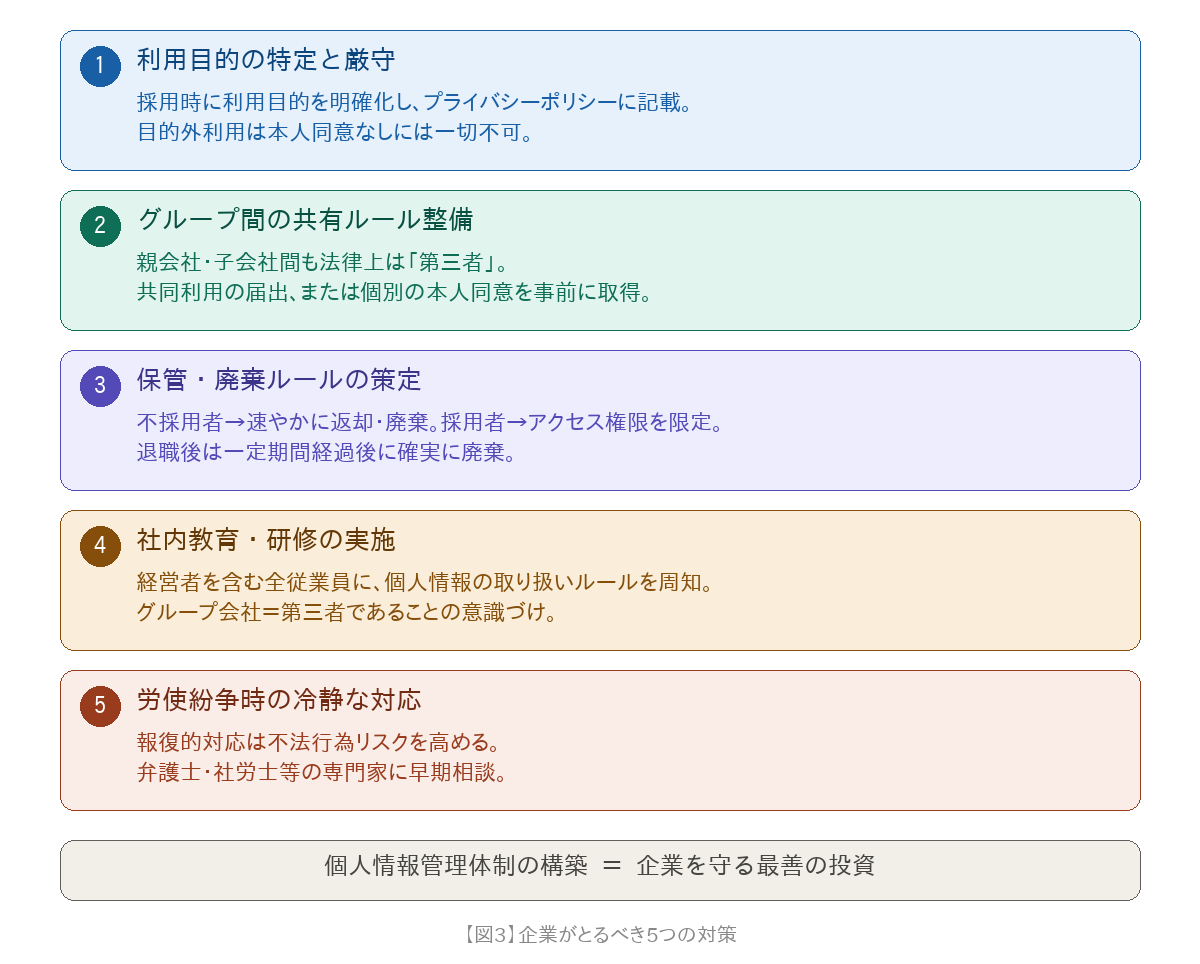Click the line 報復的対応は不法行為リスクを高める
The height and width of the screenshot is (964, 1200).
click(x=318, y=743)
